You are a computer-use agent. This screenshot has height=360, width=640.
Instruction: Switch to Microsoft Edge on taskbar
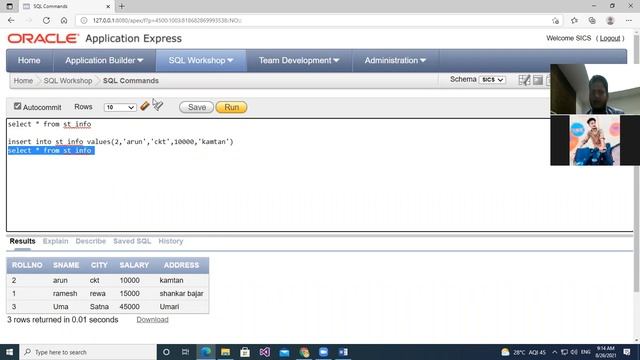[206, 352]
